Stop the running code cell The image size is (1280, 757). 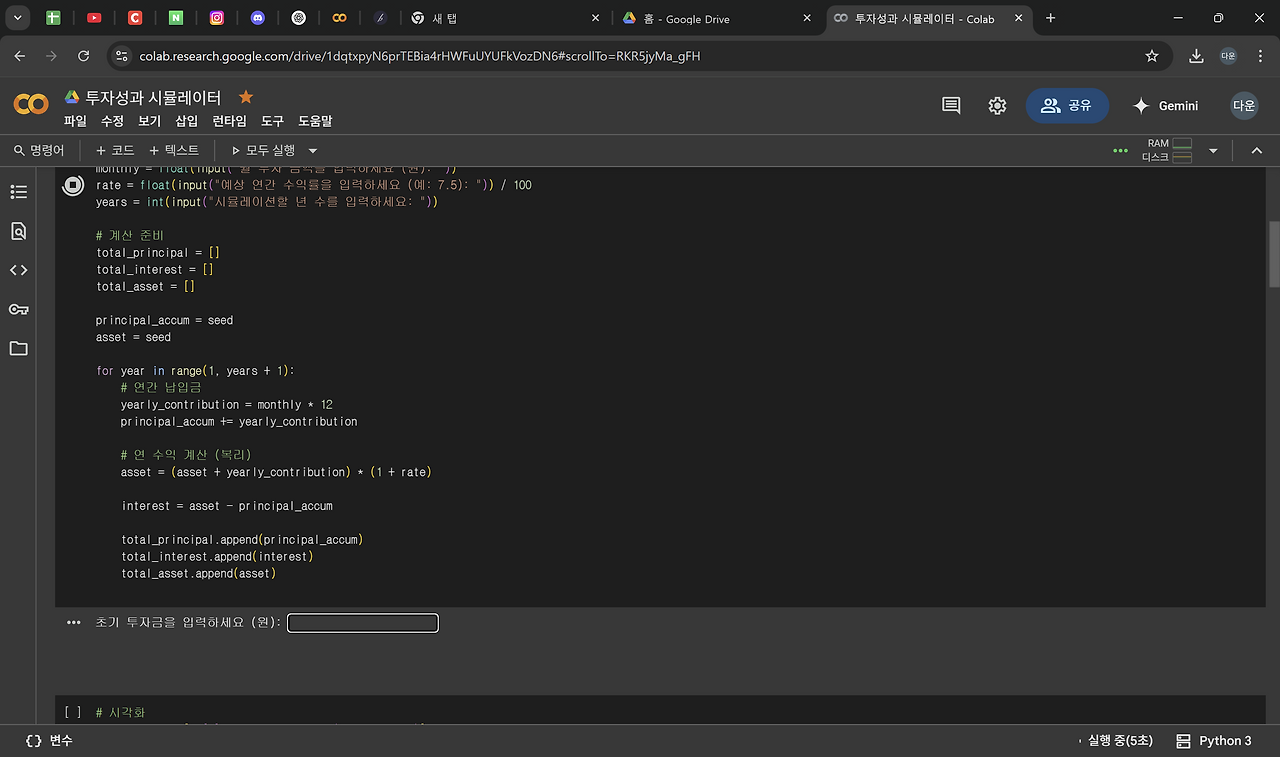tap(73, 185)
